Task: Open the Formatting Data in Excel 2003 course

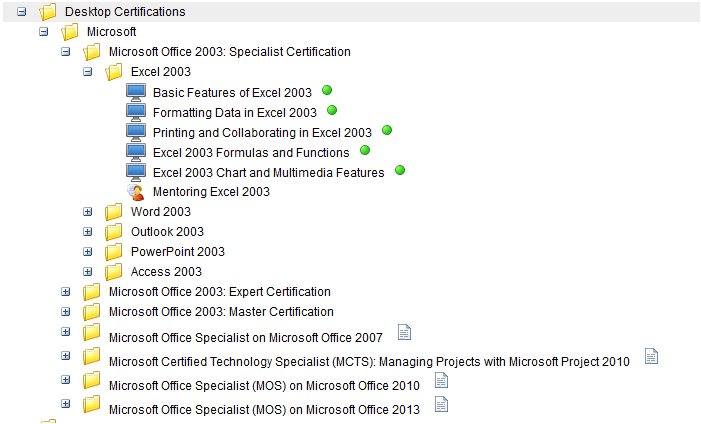Action: [235, 113]
